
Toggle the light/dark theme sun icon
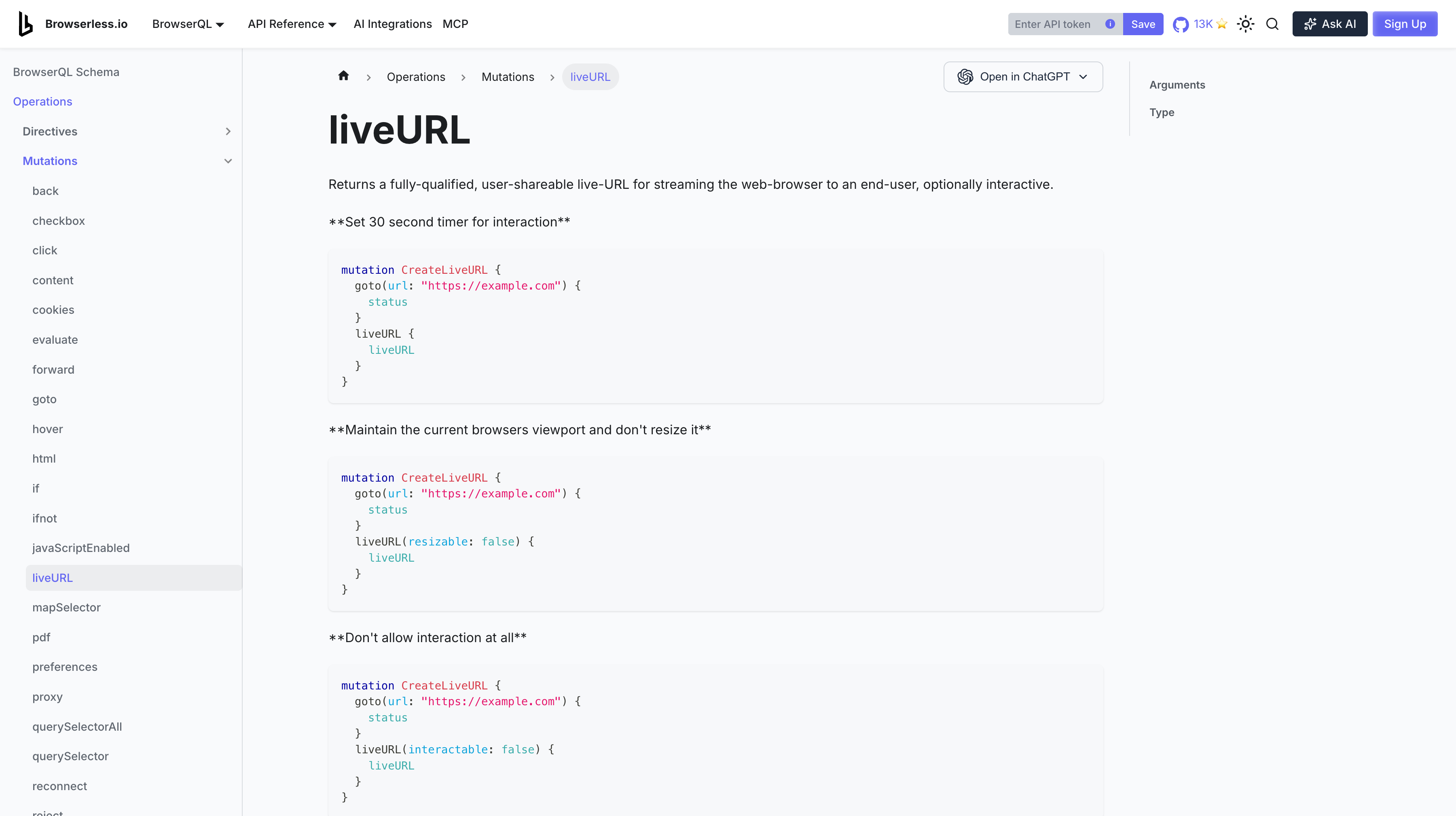1246,24
